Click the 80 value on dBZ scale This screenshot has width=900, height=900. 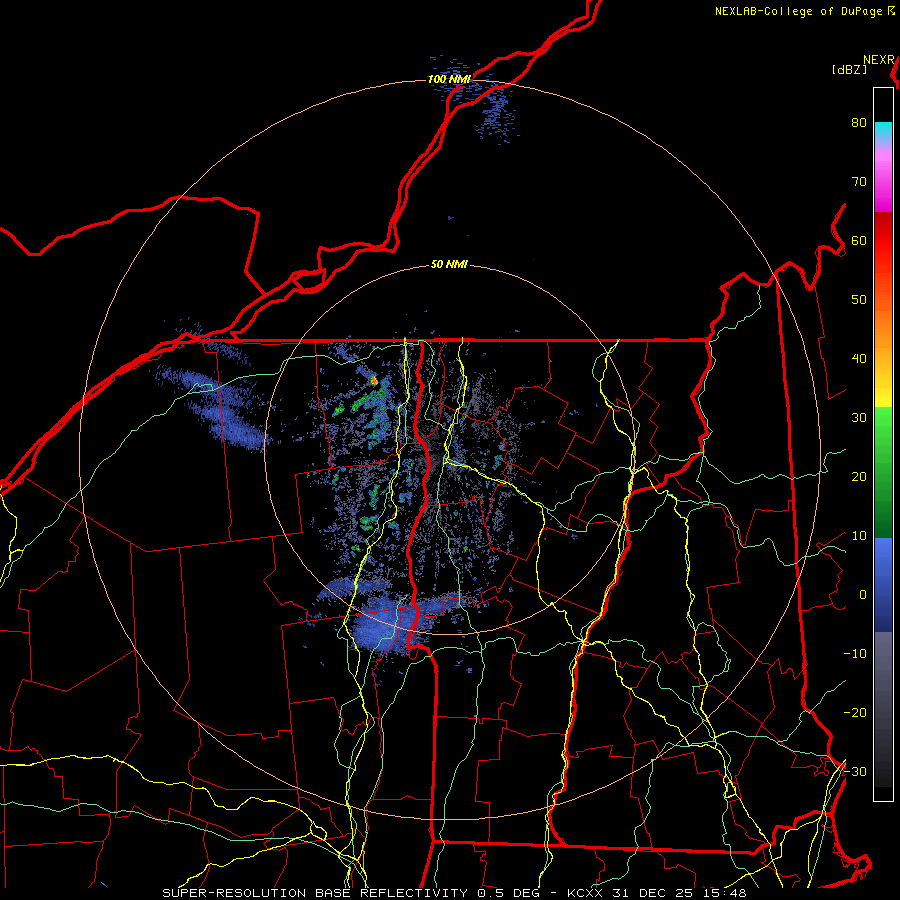pos(859,123)
